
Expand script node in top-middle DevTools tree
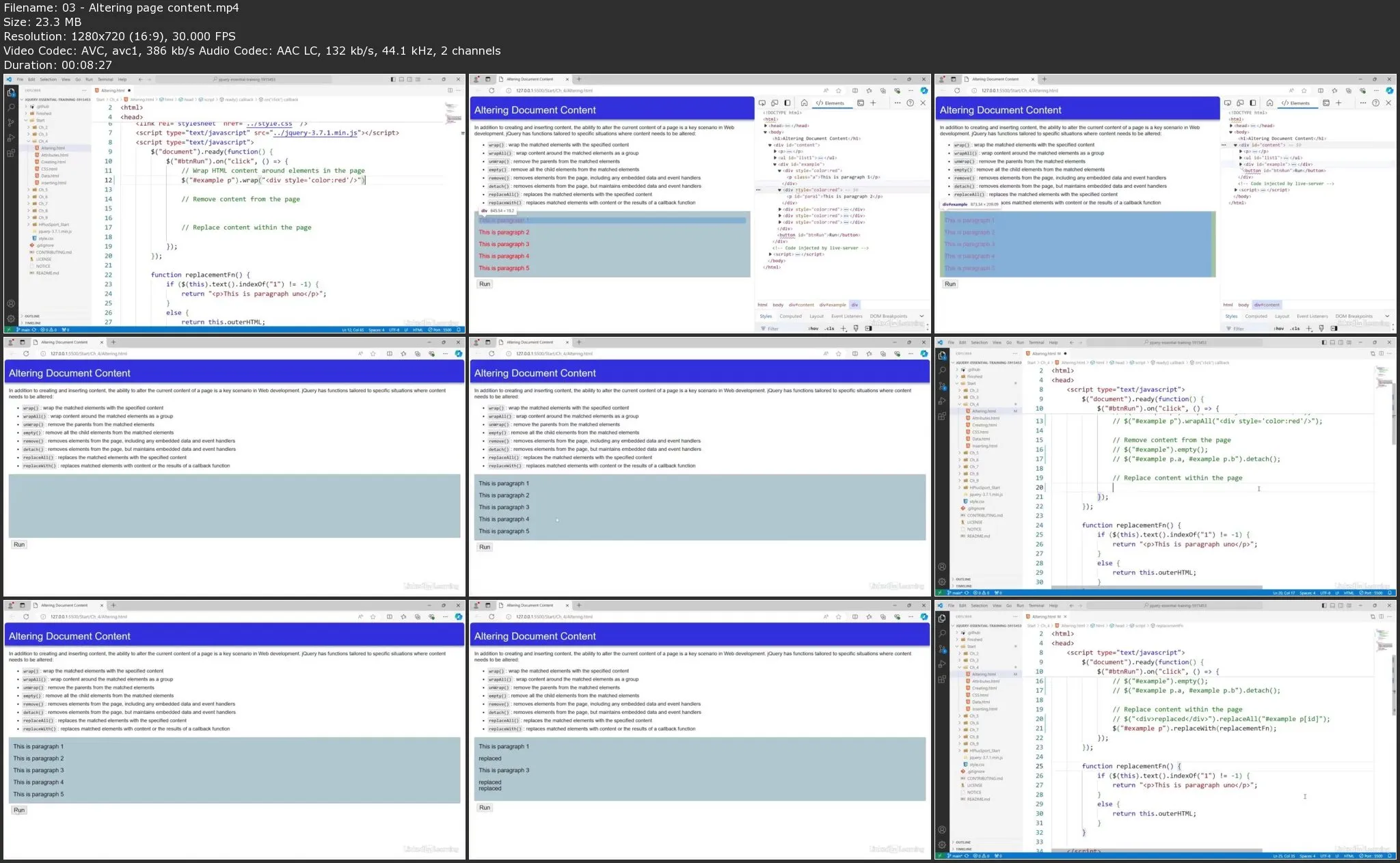click(x=770, y=254)
